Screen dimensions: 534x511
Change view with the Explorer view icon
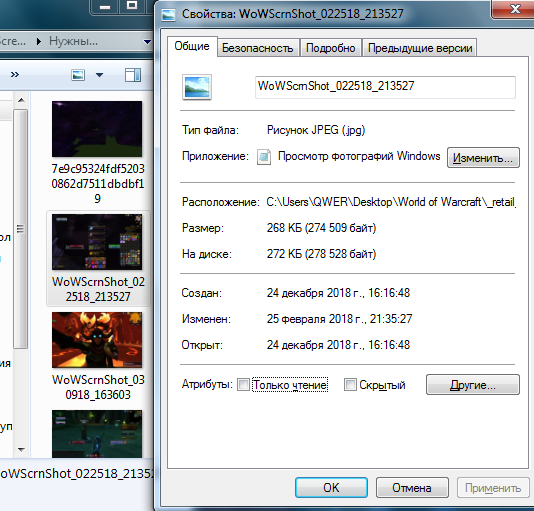pyautogui.click(x=78, y=75)
